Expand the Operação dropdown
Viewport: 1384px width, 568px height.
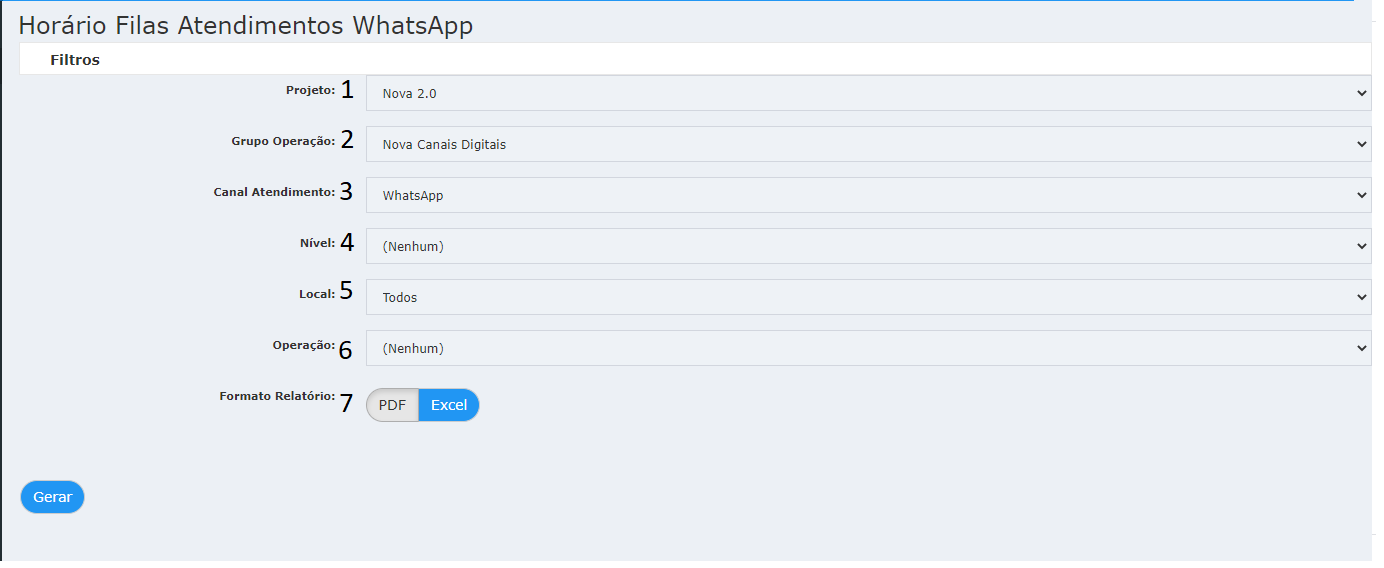pyautogui.click(x=868, y=348)
